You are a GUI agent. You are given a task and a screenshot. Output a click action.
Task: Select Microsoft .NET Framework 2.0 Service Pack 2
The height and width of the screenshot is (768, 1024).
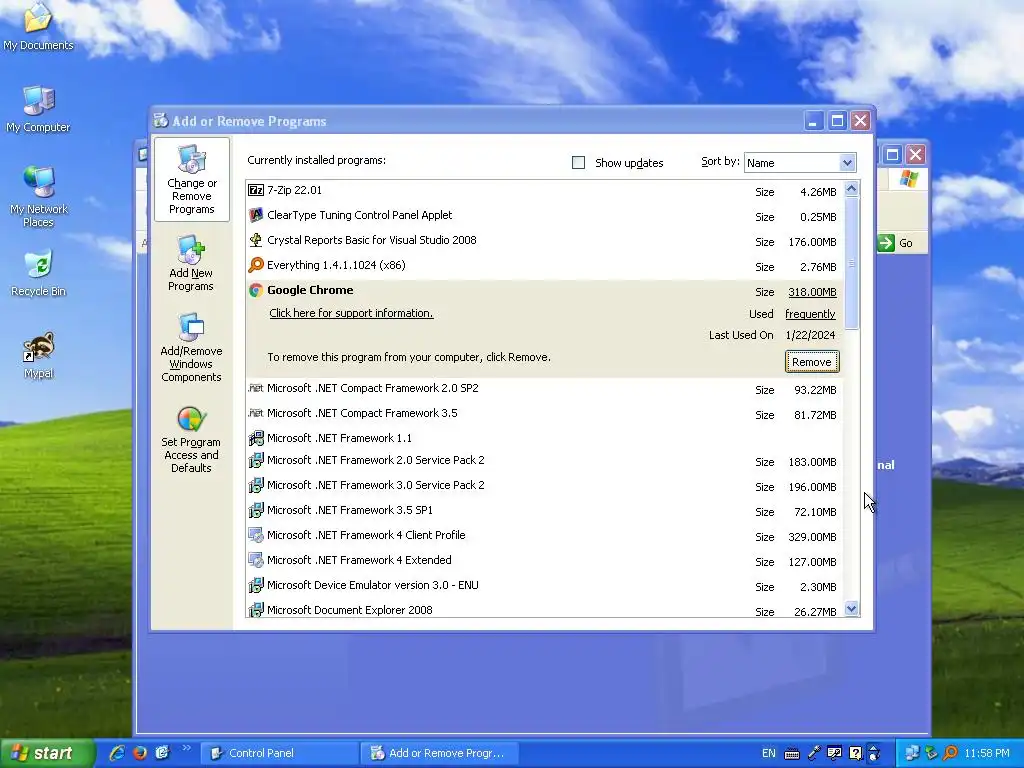[x=545, y=461]
